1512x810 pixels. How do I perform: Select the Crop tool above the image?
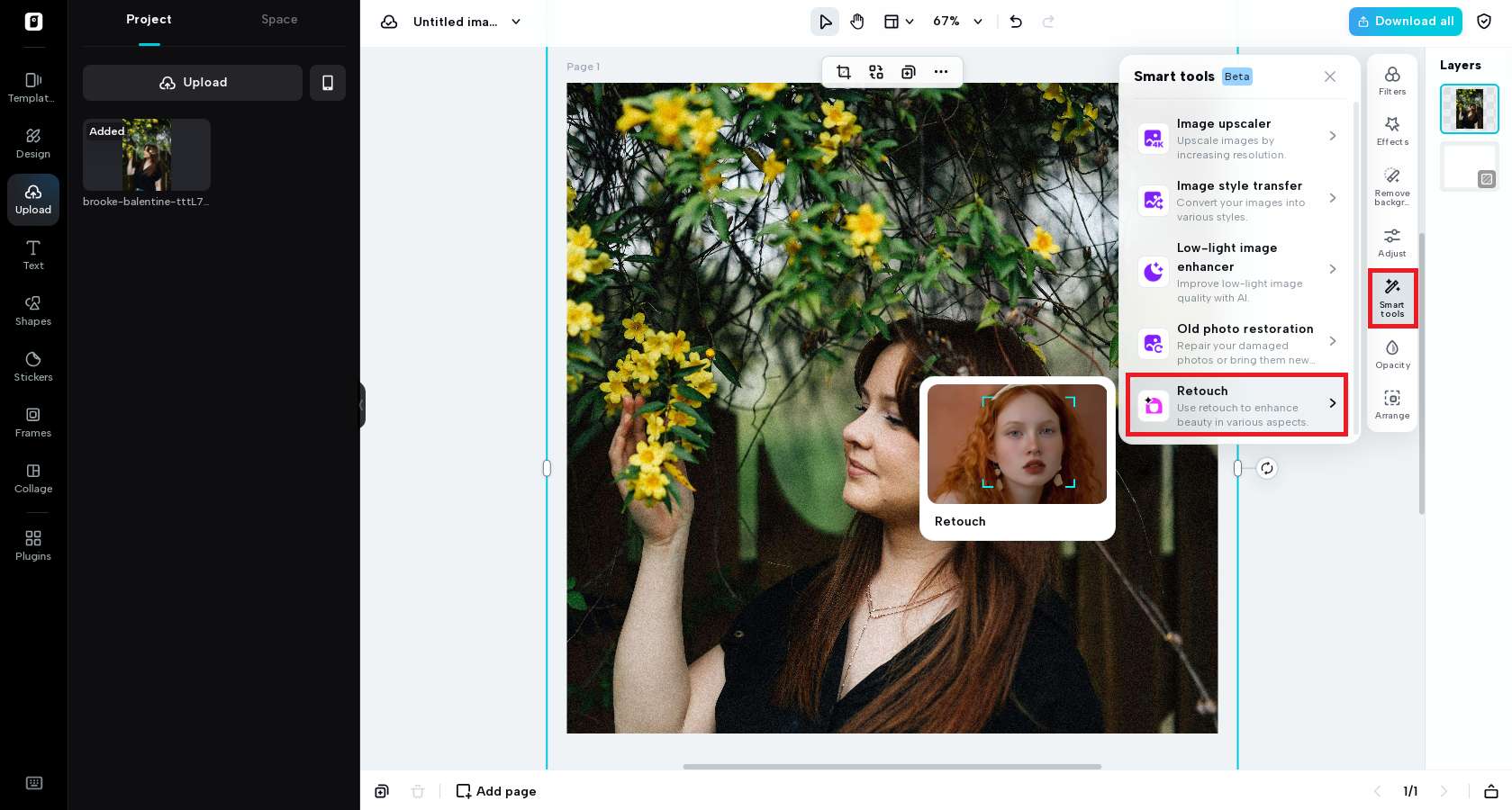coord(844,72)
